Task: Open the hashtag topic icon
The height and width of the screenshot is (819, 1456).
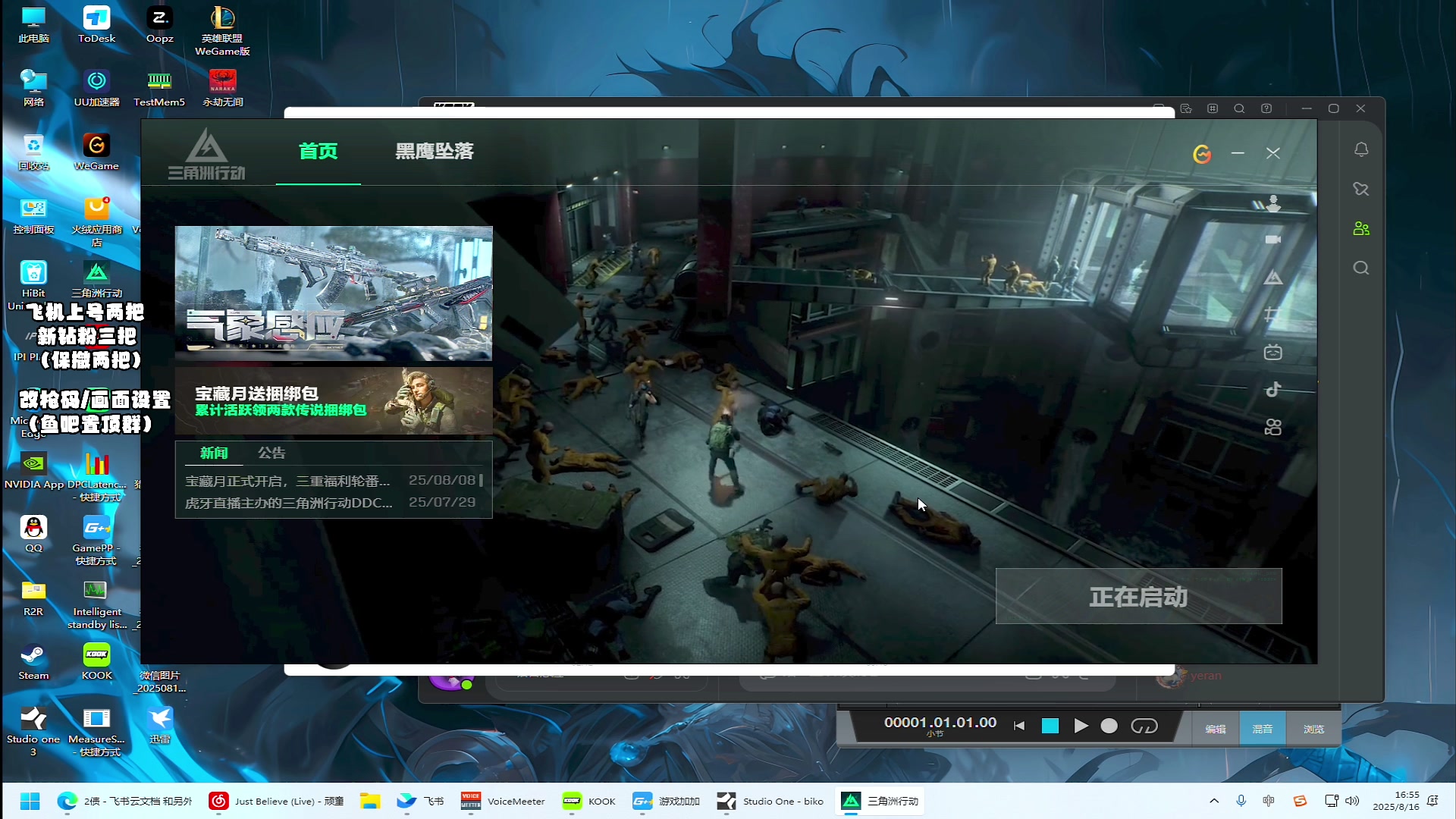Action: pyautogui.click(x=1273, y=315)
